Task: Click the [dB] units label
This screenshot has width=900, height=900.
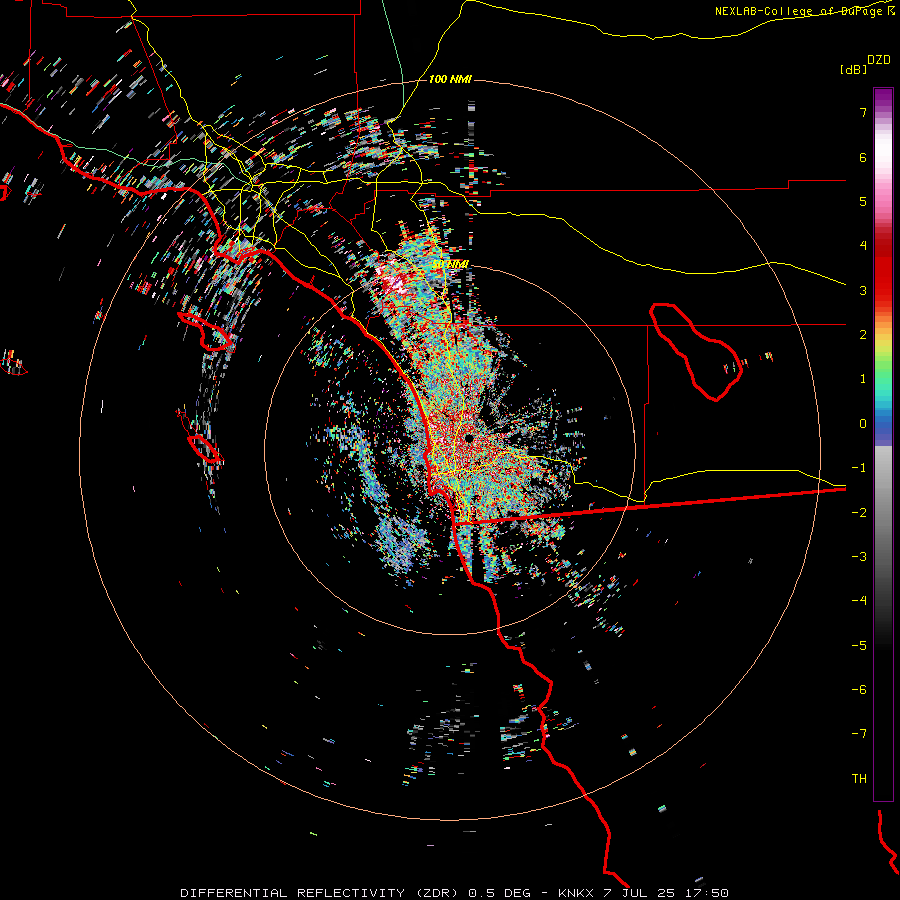Action: [x=854, y=69]
